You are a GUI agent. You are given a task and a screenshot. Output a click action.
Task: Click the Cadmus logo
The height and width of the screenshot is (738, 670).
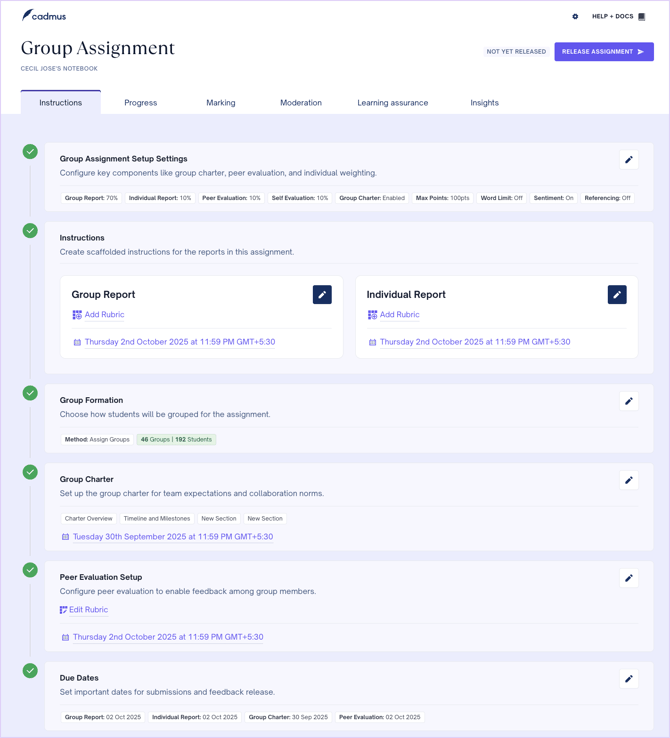pyautogui.click(x=44, y=16)
